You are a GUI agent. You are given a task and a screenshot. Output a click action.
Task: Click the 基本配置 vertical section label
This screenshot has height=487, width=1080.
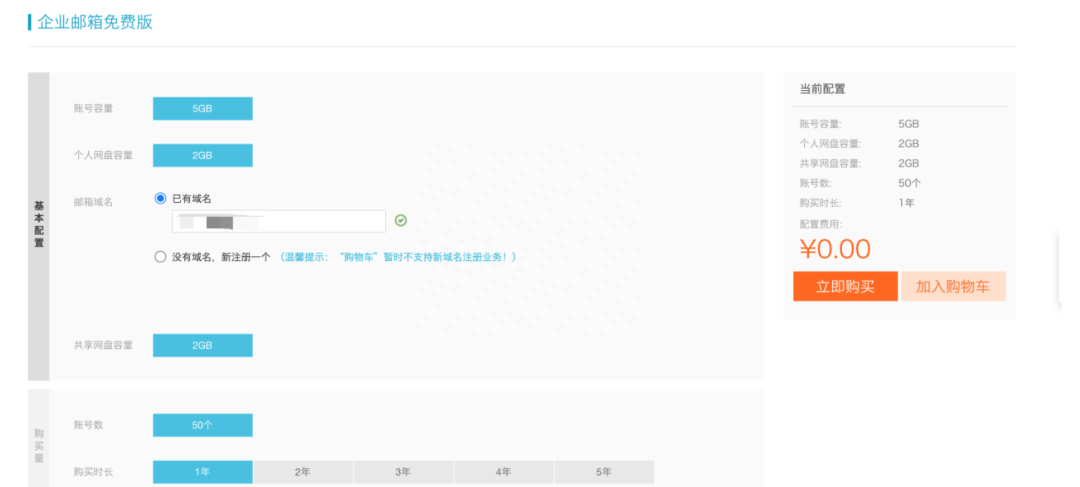click(x=39, y=226)
